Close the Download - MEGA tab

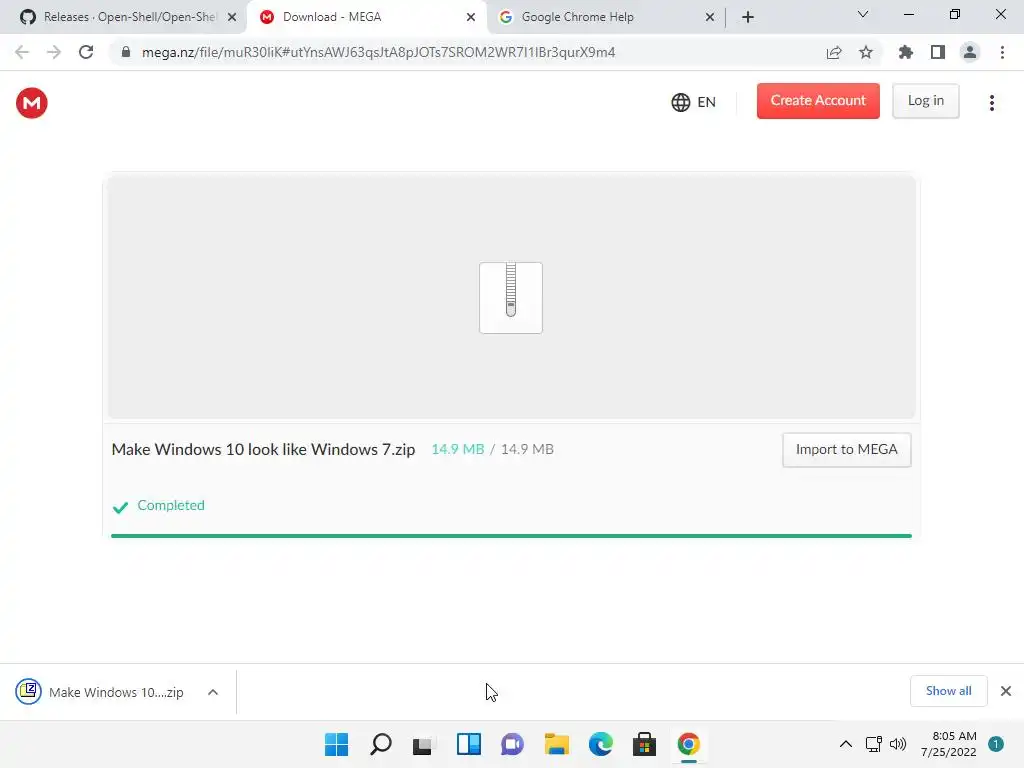point(471,17)
